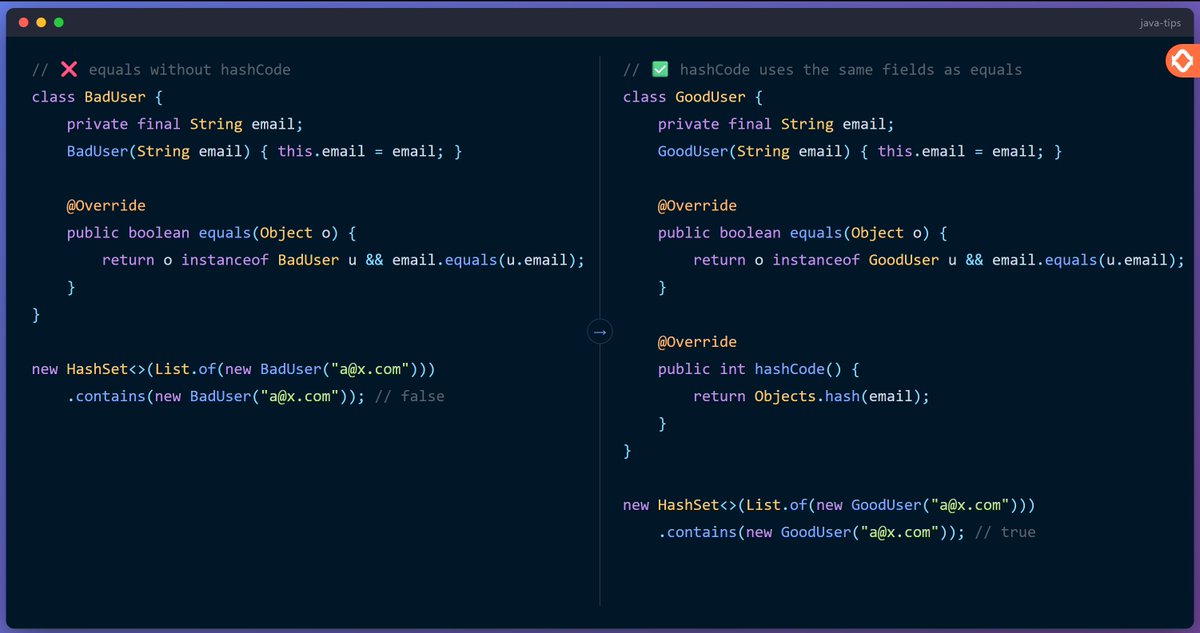This screenshot has width=1200, height=633.
Task: Click the red cross emoji in the comment
Action: [x=69, y=69]
